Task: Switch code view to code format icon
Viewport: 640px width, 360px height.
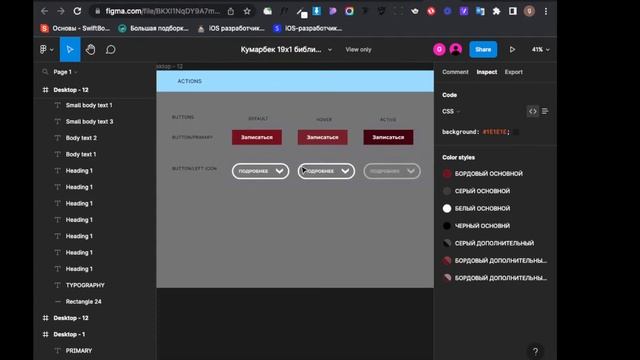Action: pos(533,111)
